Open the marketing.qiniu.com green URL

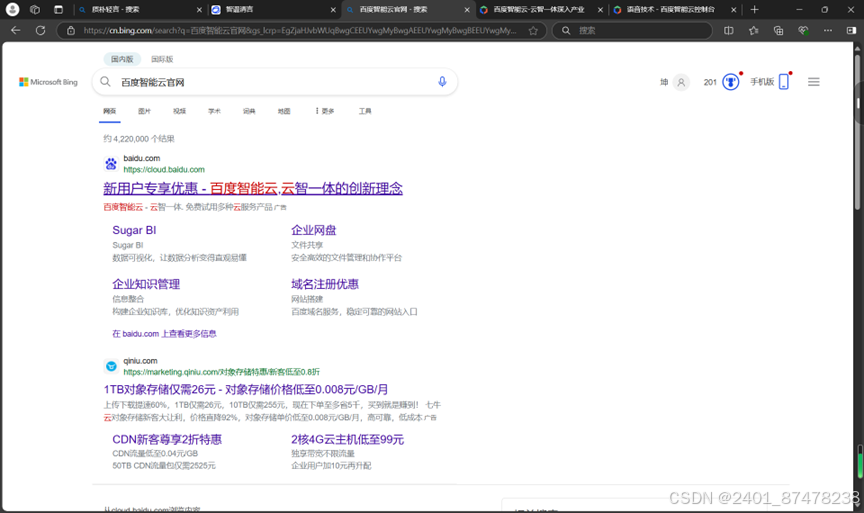point(222,372)
